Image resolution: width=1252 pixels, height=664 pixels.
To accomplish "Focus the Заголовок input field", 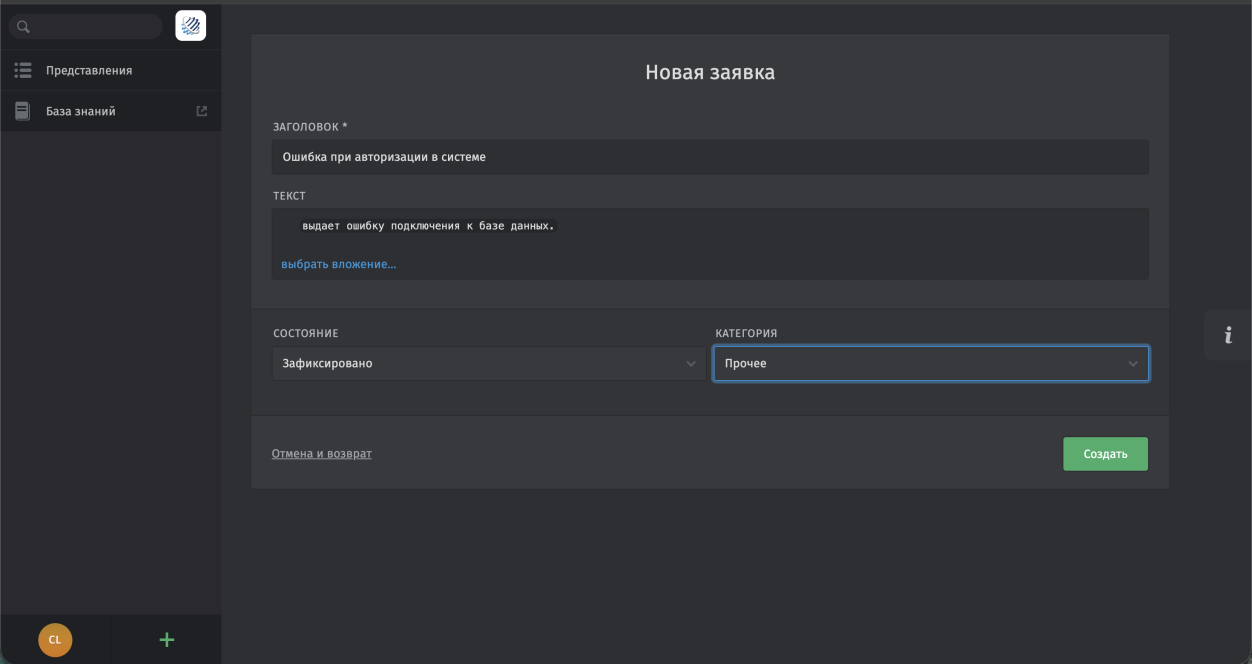I will coord(710,157).
